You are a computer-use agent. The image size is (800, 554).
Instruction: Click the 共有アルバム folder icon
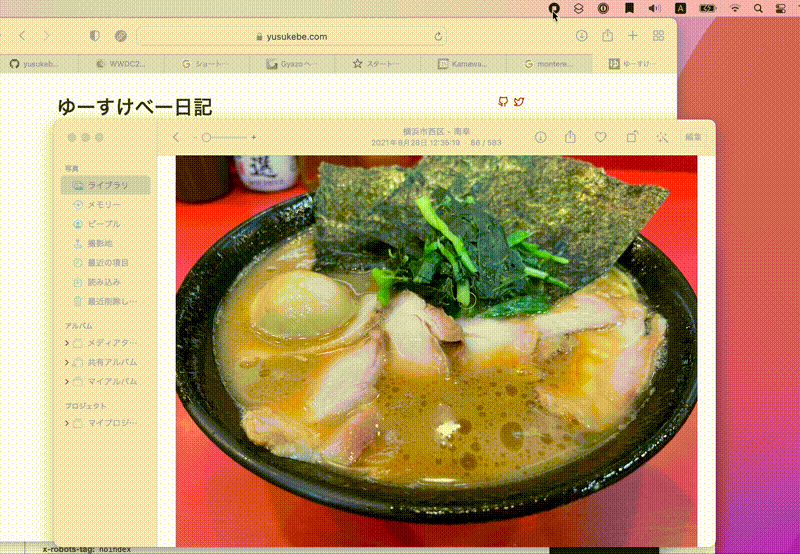click(x=78, y=363)
